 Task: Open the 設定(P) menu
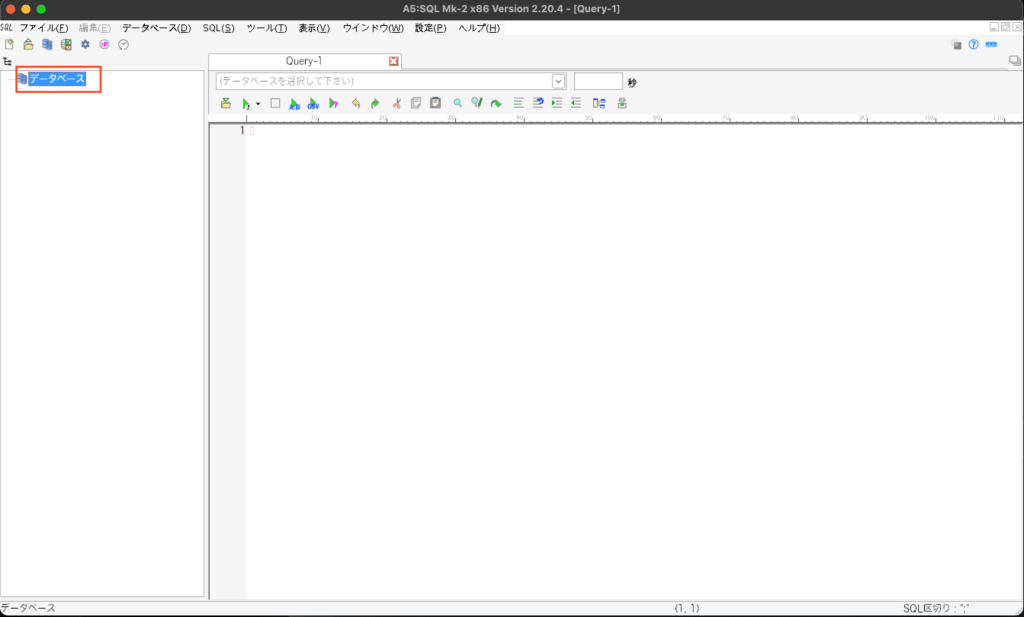[430, 28]
